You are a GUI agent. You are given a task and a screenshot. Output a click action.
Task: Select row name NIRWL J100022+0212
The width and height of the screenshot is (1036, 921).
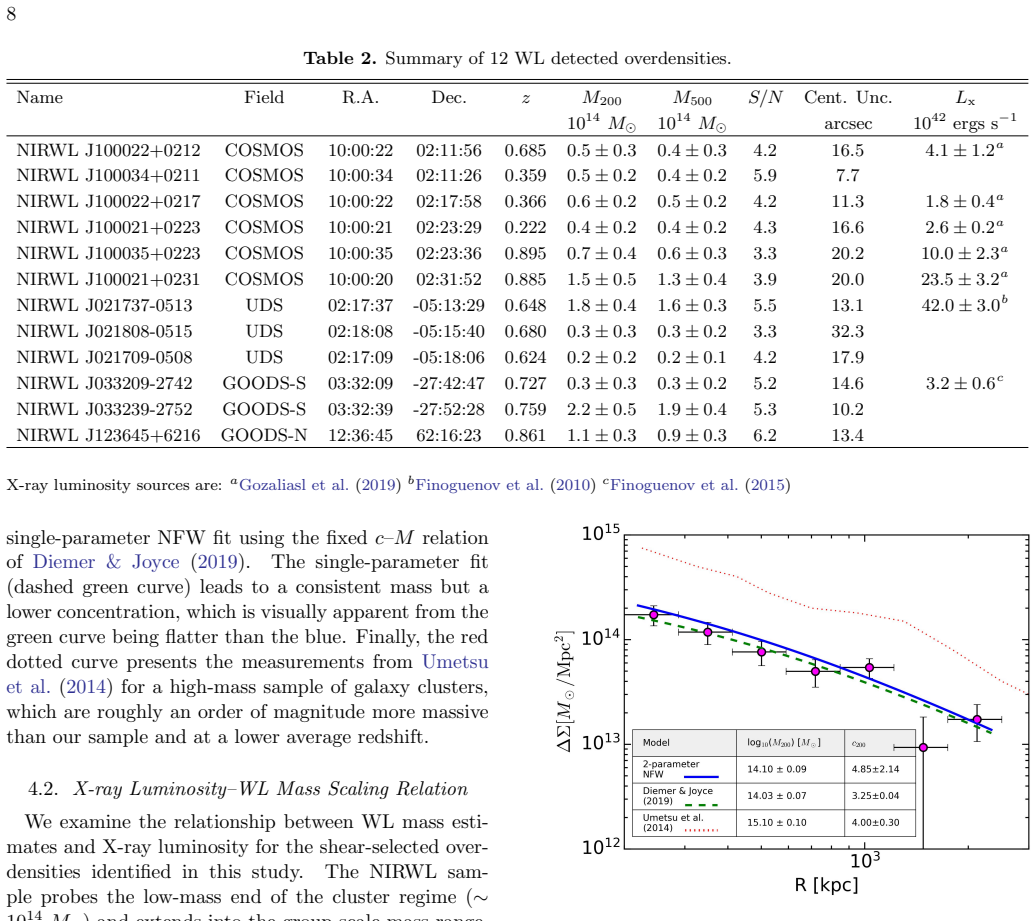point(108,150)
